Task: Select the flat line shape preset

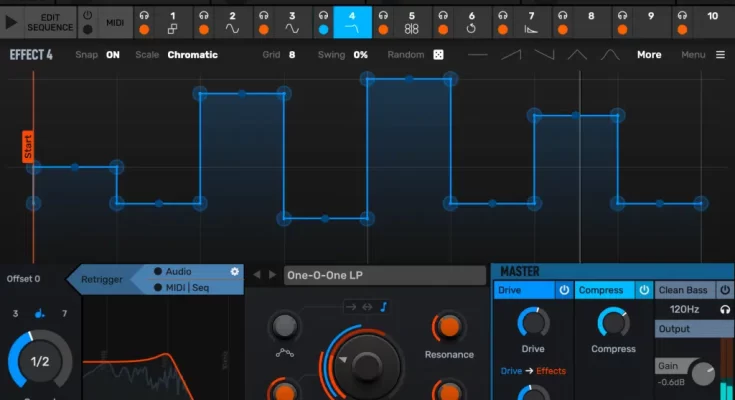Action: [x=479, y=55]
